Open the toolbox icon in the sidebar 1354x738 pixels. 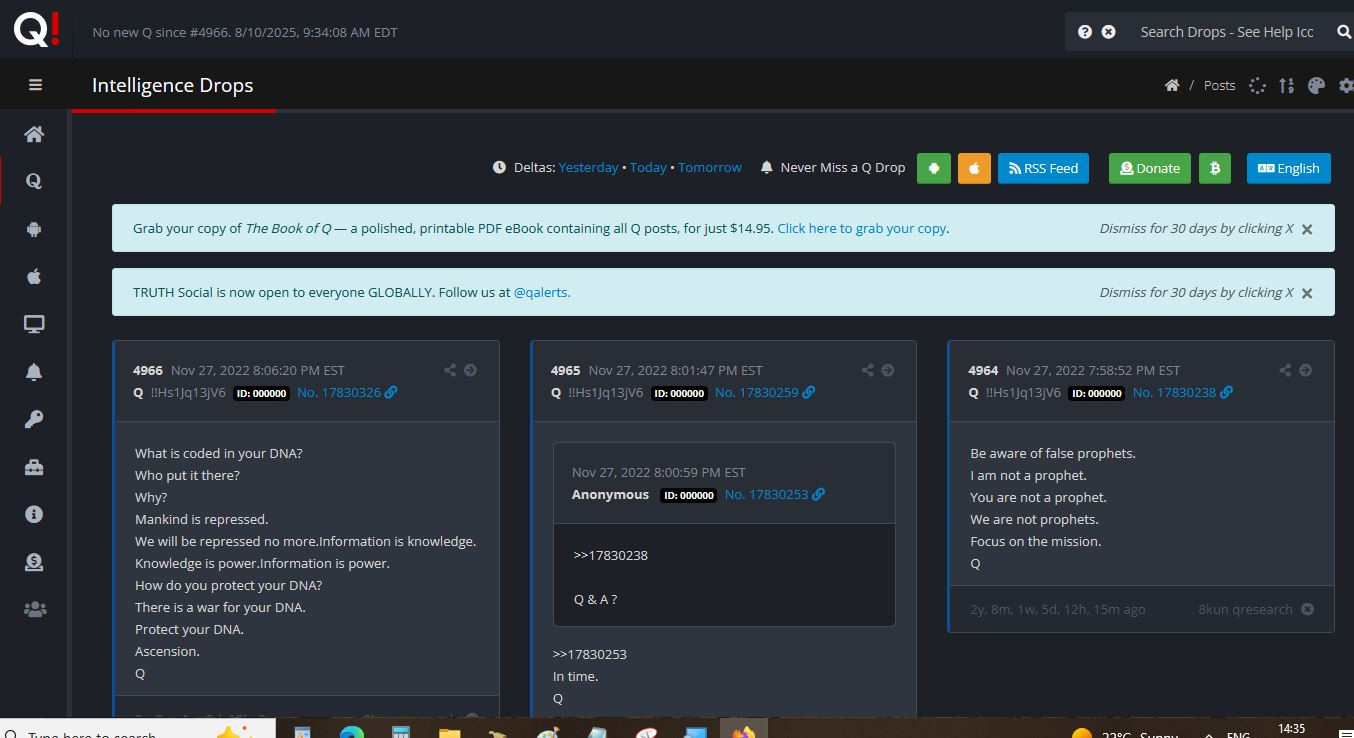34,467
